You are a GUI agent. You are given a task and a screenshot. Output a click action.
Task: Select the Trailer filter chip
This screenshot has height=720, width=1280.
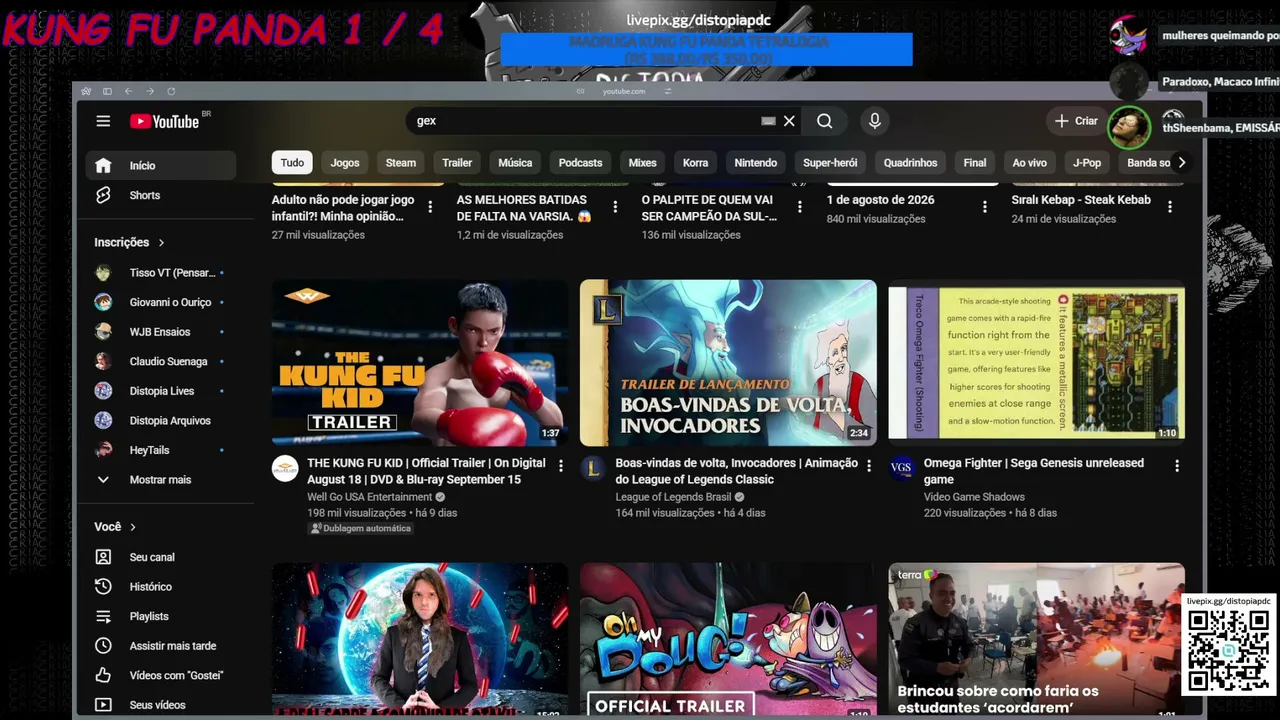[x=457, y=163]
